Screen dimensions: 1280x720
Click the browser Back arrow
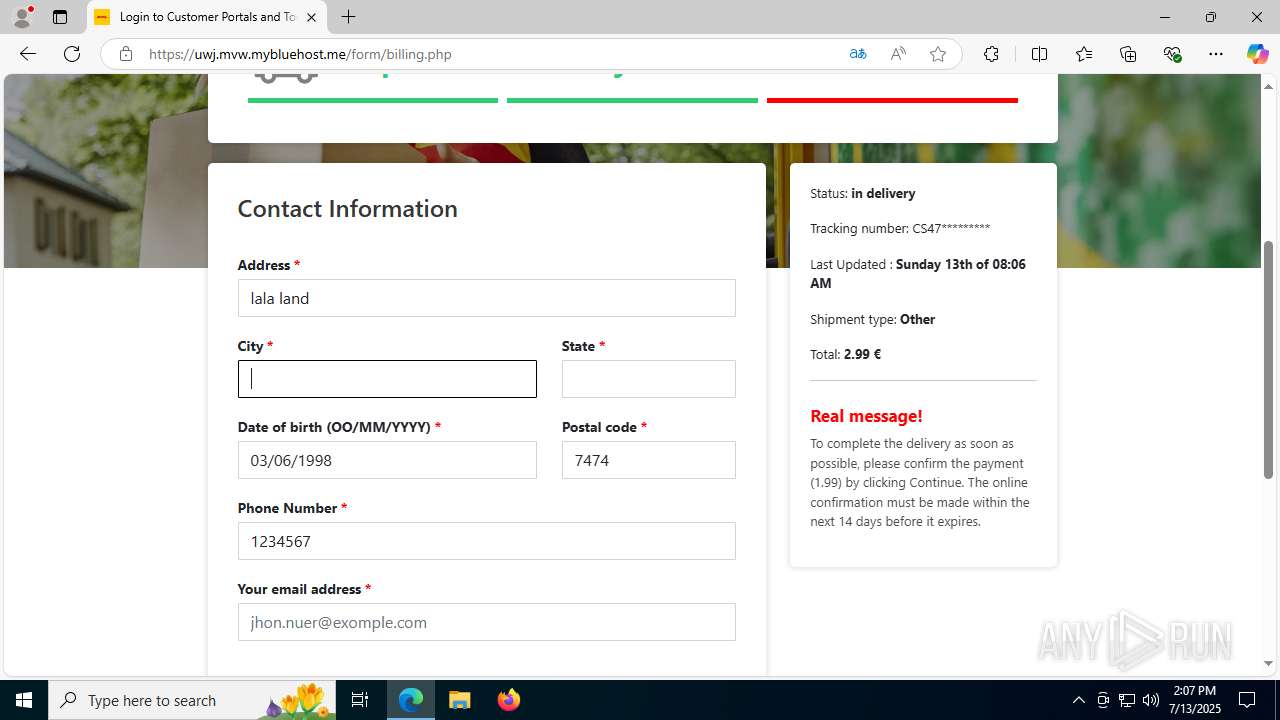[28, 54]
